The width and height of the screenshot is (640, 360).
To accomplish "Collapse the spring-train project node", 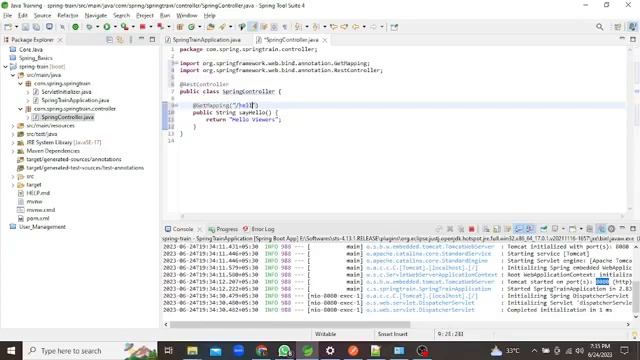I will pos(5,67).
